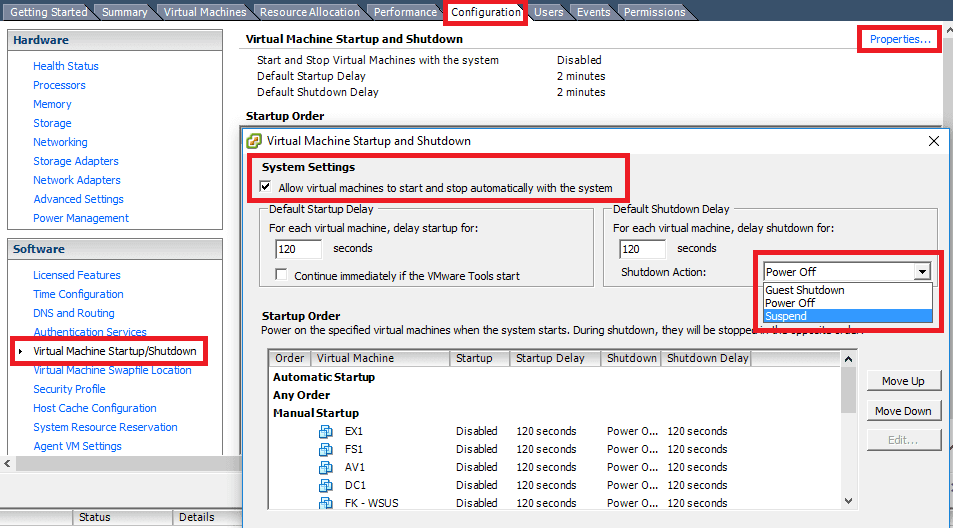
Task: Click the vSphere icon in dialog title bar
Action: coord(254,141)
